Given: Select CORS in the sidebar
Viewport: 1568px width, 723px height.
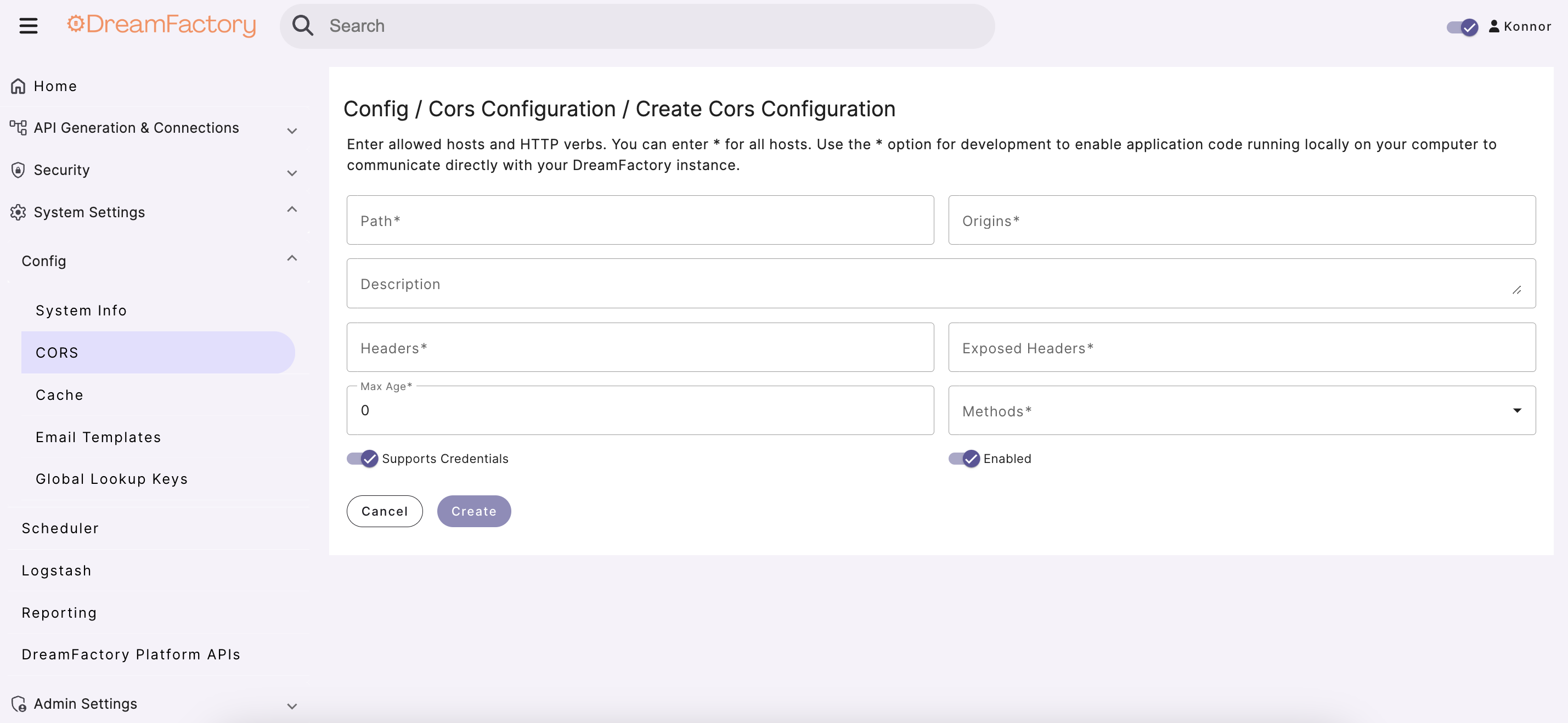Looking at the screenshot, I should point(57,352).
